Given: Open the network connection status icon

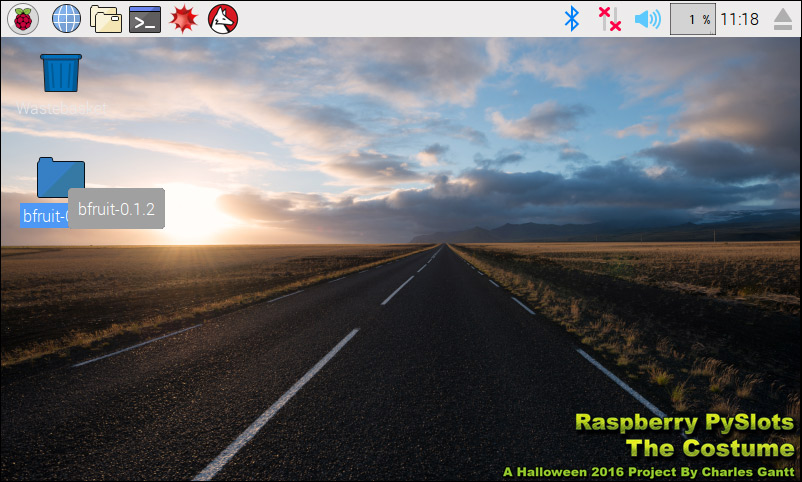Looking at the screenshot, I should click(x=610, y=19).
